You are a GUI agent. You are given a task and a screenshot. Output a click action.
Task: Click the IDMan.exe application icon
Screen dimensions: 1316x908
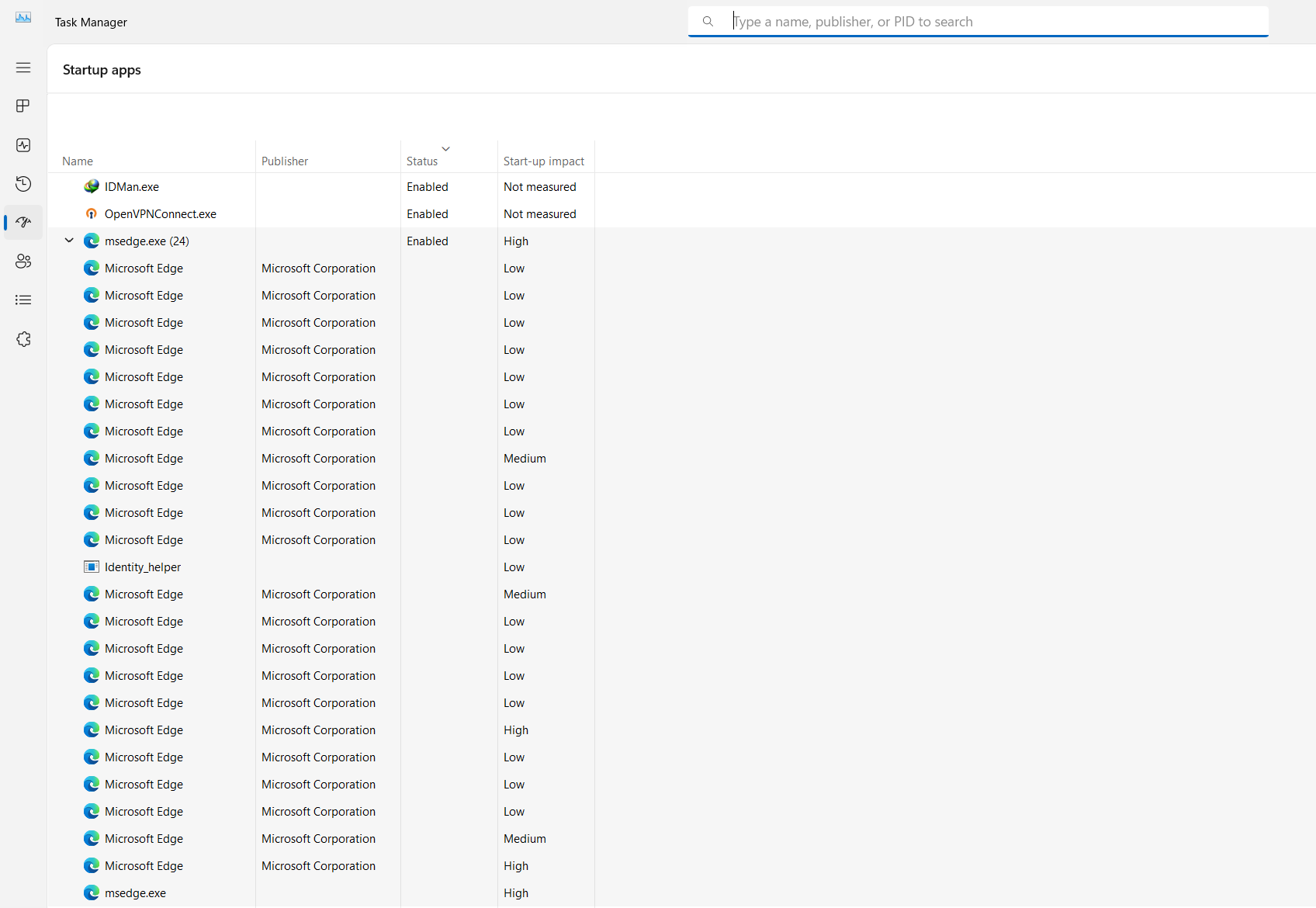point(91,186)
